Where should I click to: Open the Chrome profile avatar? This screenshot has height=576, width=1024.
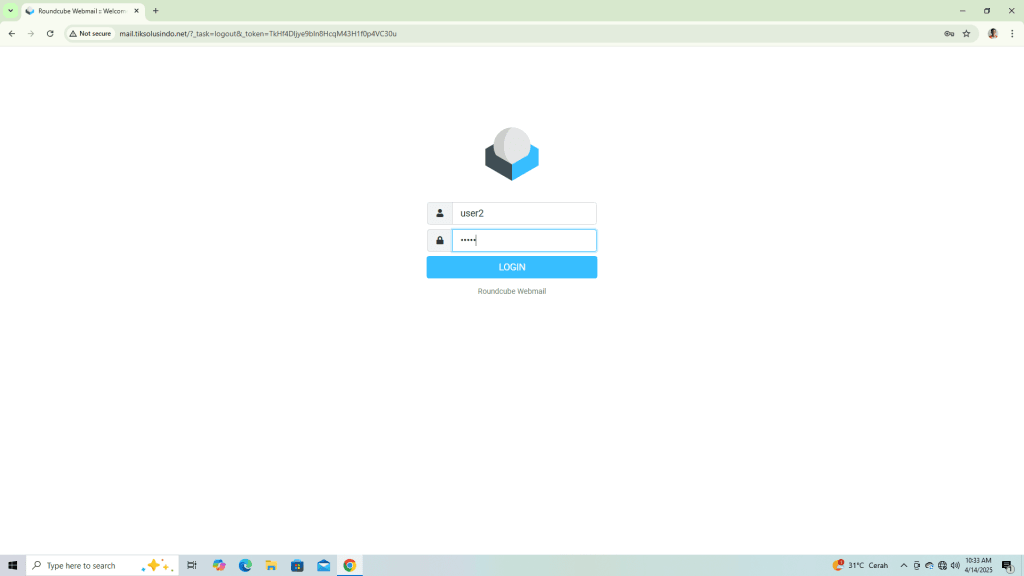click(992, 33)
